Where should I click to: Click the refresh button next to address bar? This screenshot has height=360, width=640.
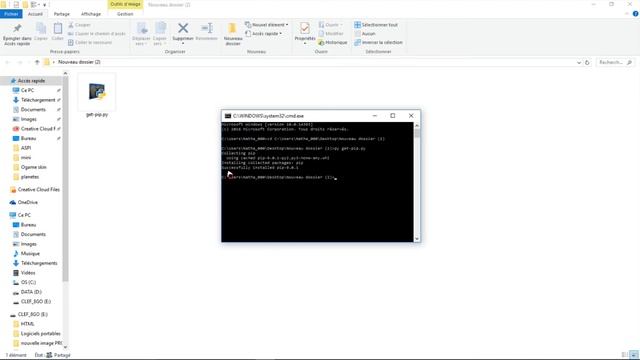pyautogui.click(x=587, y=62)
